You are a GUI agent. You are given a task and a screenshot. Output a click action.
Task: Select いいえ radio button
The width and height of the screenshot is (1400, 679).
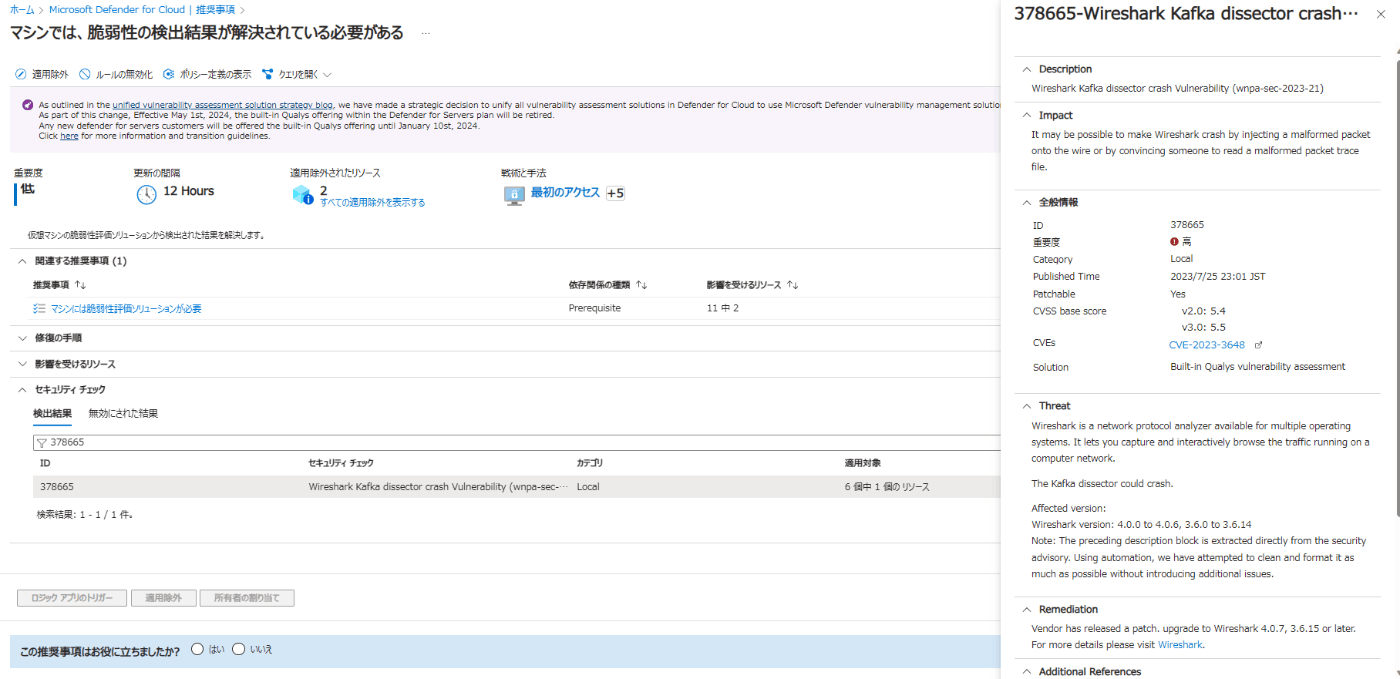click(x=238, y=649)
